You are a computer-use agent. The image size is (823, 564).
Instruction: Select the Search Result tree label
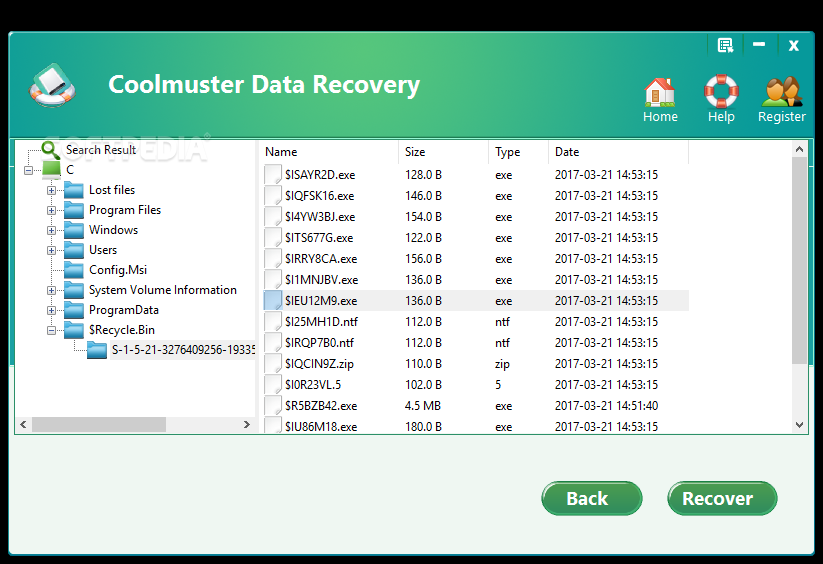[101, 150]
